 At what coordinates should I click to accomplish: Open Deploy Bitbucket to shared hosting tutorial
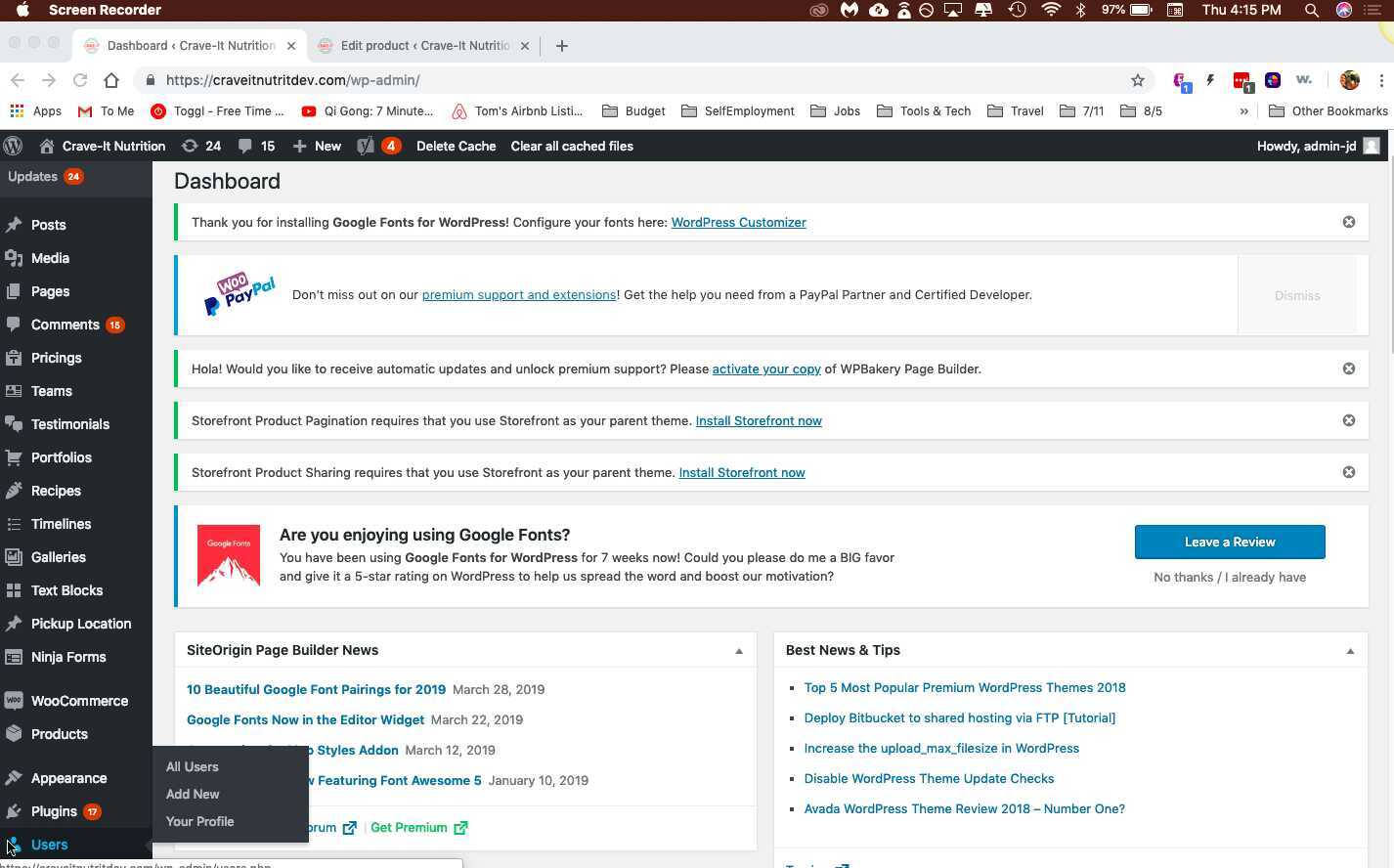point(960,717)
